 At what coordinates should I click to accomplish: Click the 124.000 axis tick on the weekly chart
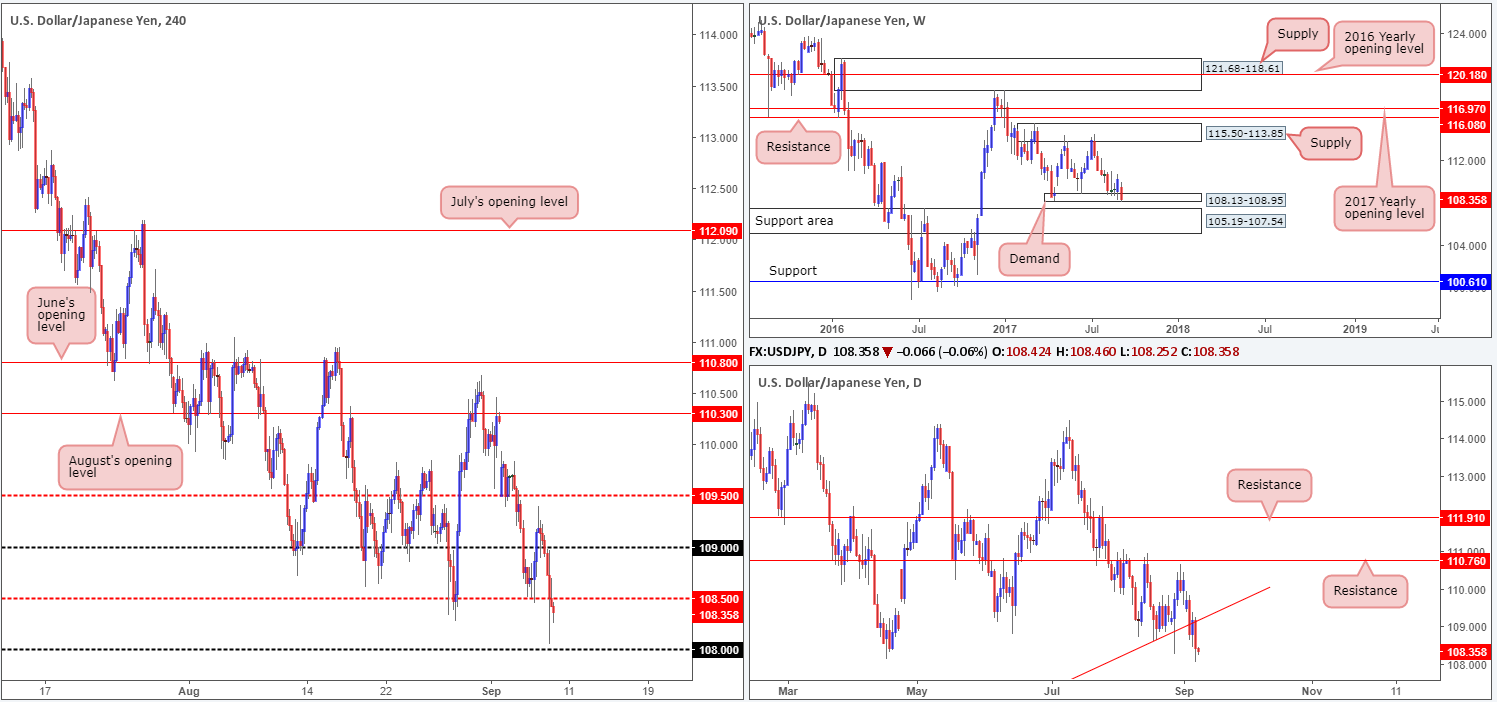pos(1464,33)
